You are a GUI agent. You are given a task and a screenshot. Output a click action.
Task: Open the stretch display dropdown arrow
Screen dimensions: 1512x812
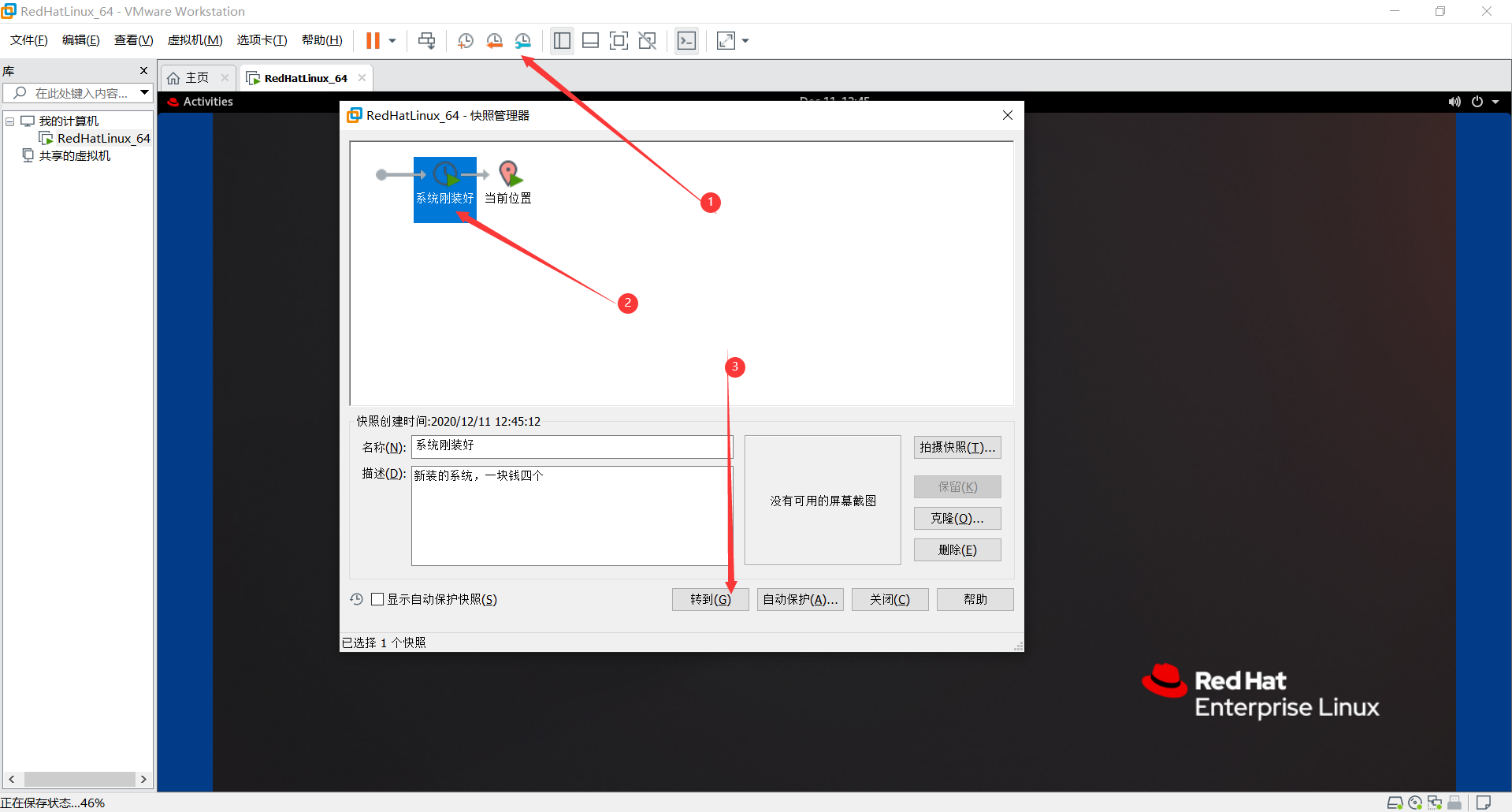coord(745,41)
